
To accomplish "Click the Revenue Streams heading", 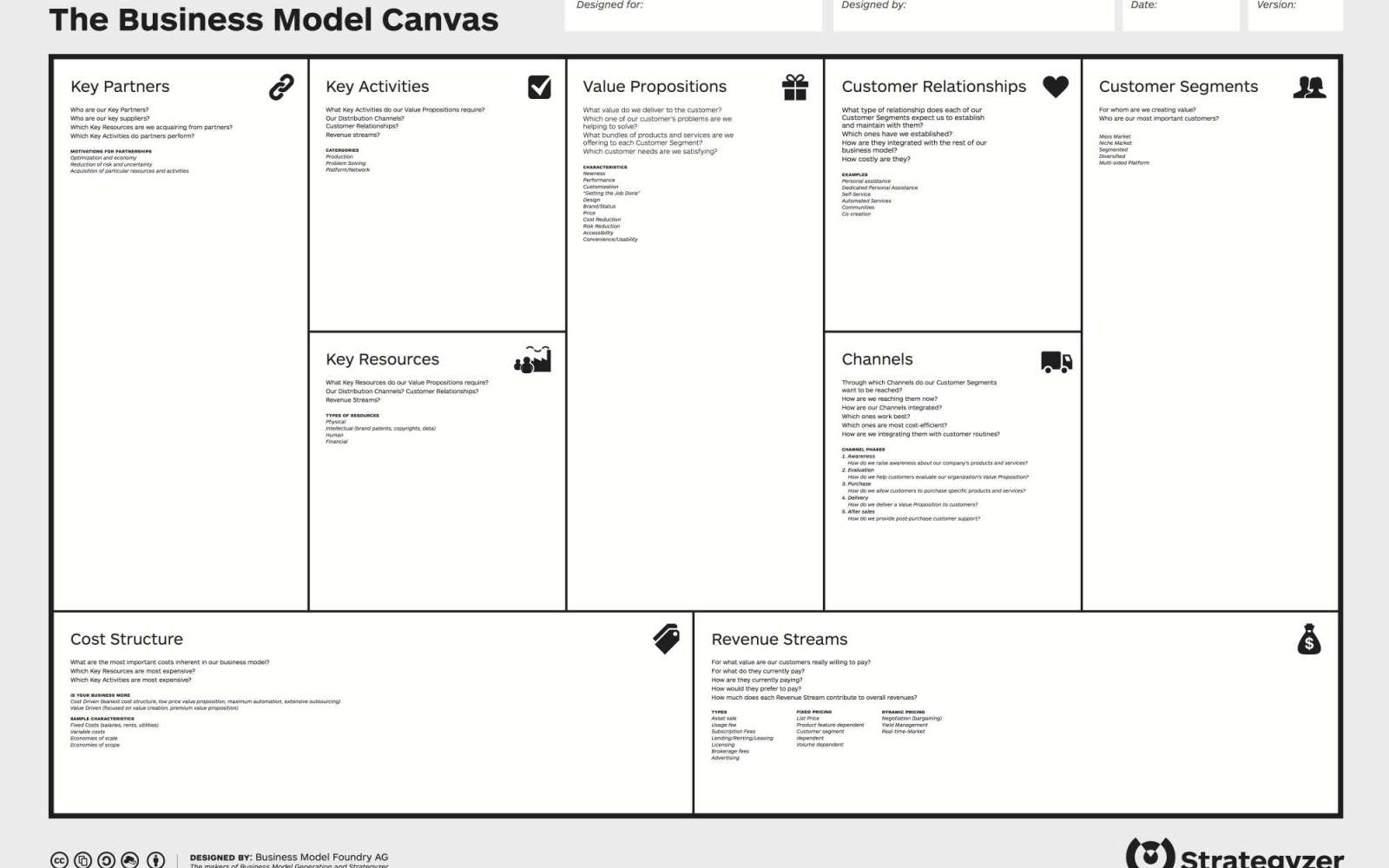I will click(x=779, y=640).
